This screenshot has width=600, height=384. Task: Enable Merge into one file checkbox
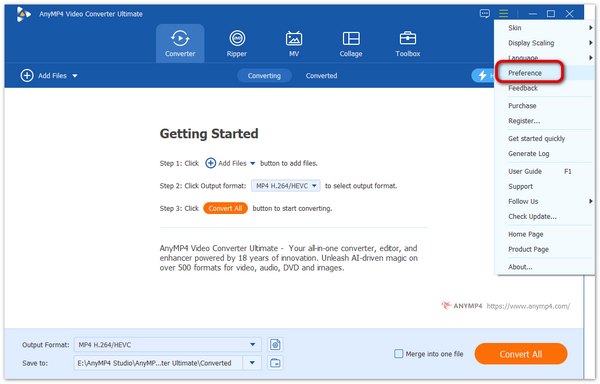pos(398,354)
